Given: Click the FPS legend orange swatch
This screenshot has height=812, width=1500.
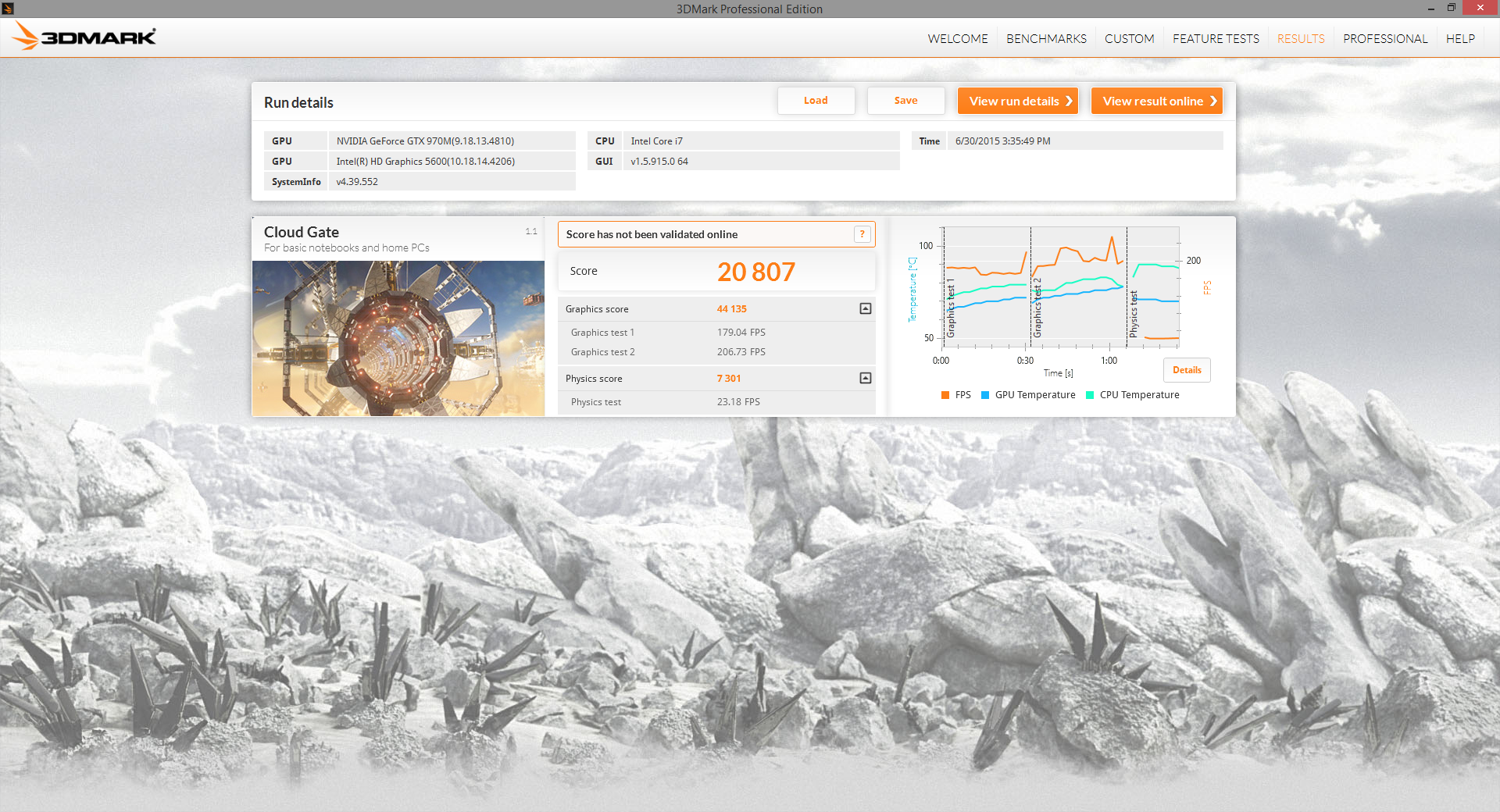Looking at the screenshot, I should click(x=946, y=395).
